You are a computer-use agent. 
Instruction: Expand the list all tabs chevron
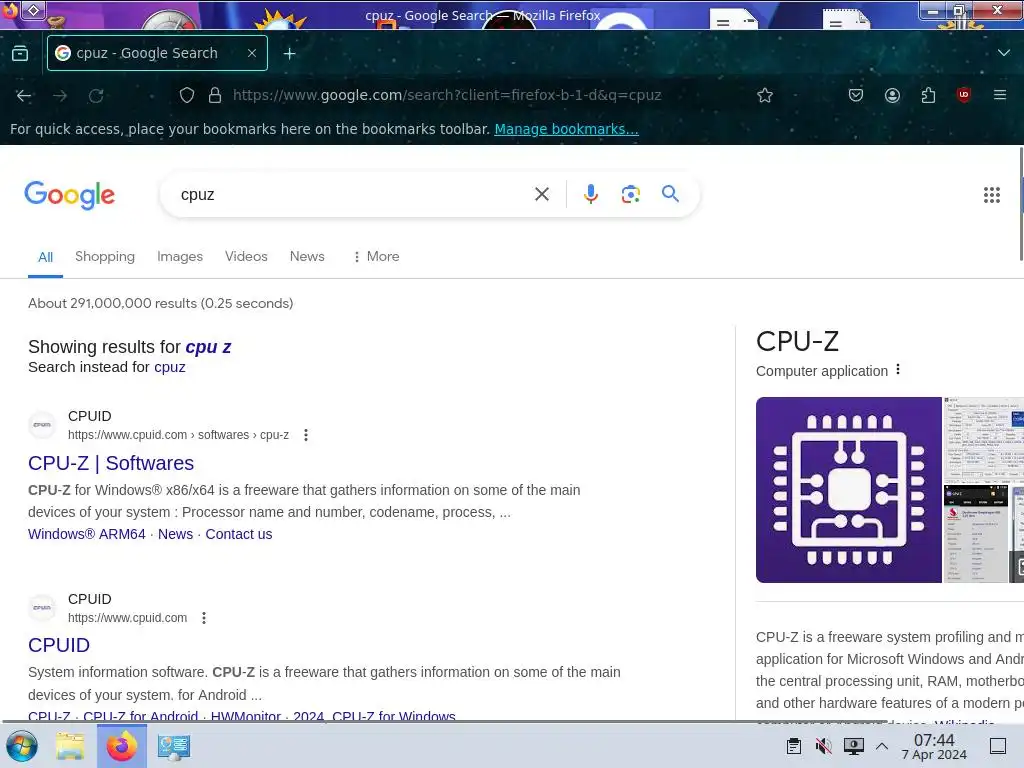coord(1003,53)
